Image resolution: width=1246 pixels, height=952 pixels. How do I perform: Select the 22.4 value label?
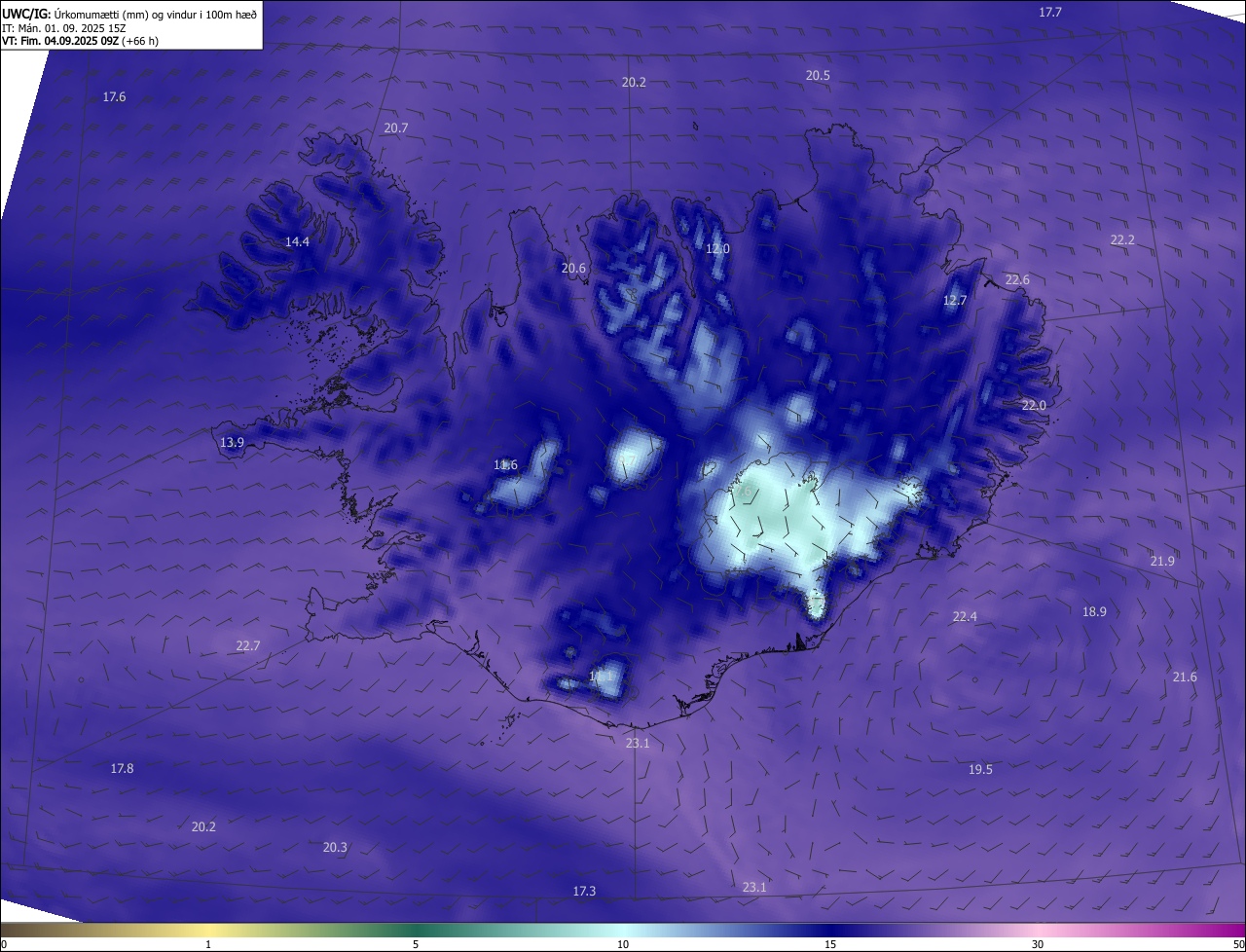click(965, 617)
